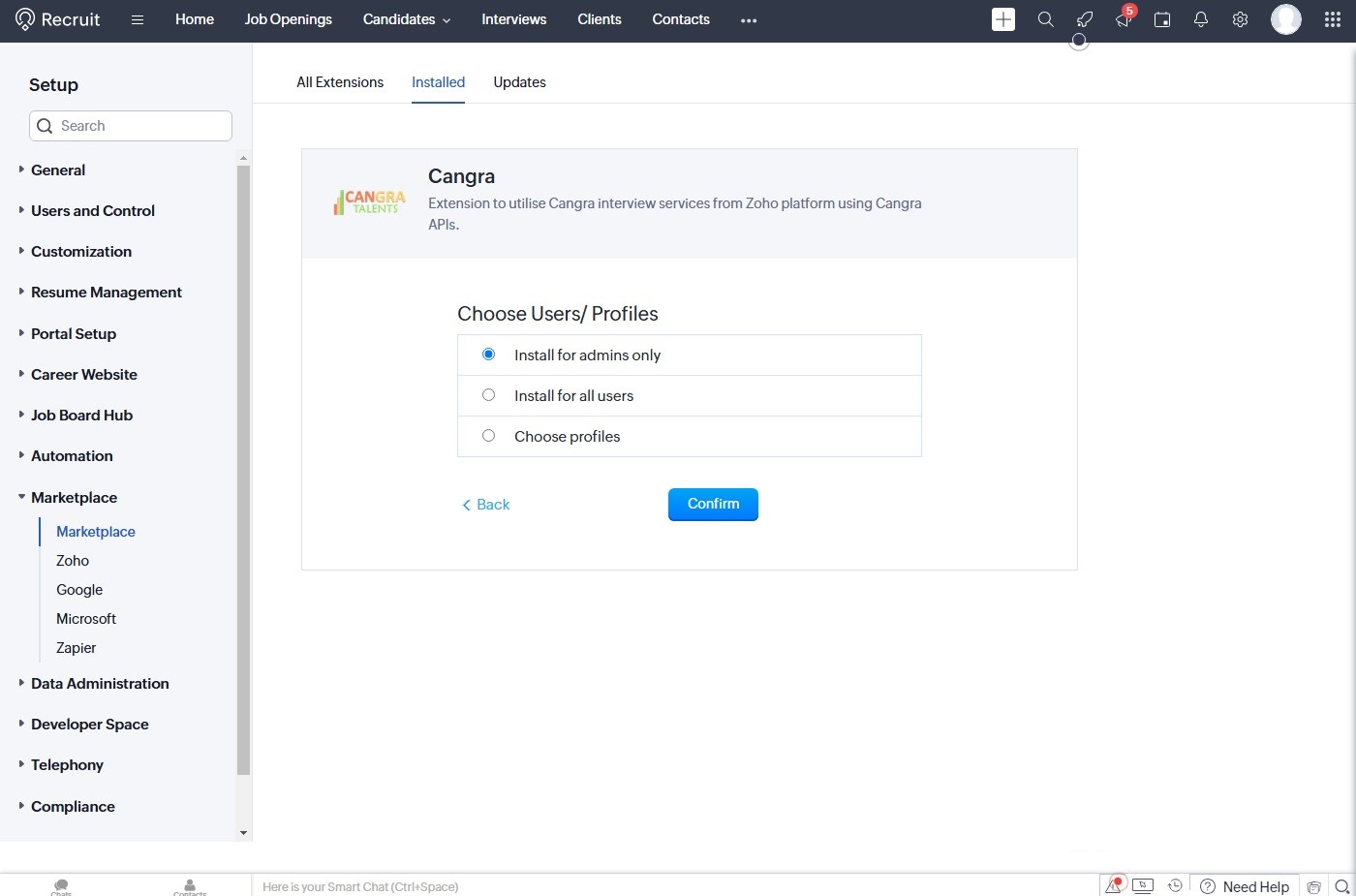Image resolution: width=1356 pixels, height=896 pixels.
Task: Expand the Automation section
Action: point(72,455)
